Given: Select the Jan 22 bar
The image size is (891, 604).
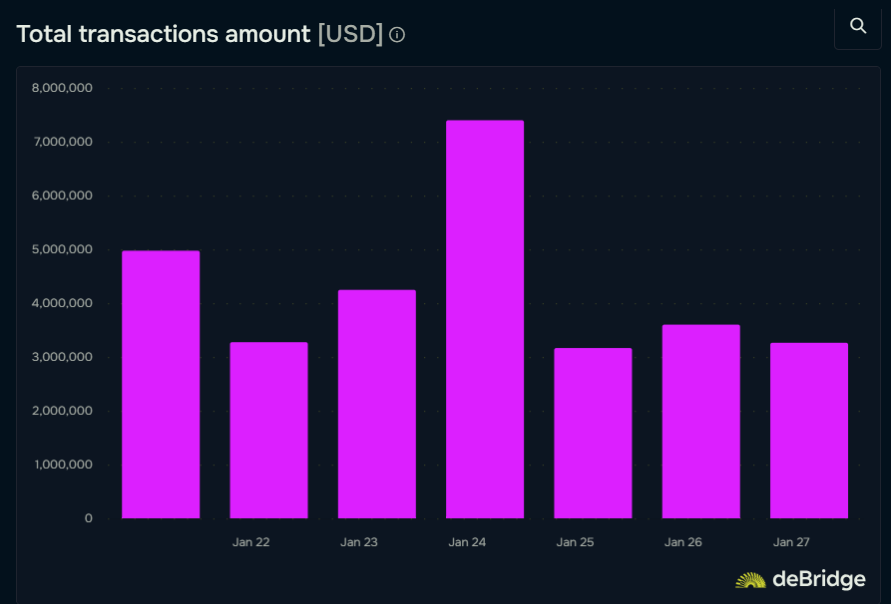Looking at the screenshot, I should pyautogui.click(x=267, y=430).
